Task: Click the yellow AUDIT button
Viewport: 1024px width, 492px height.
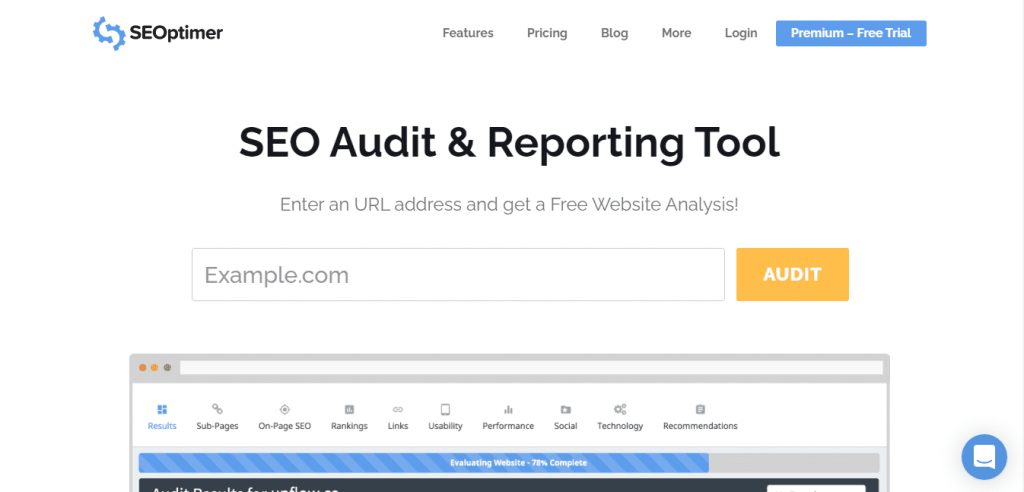Action: (792, 274)
